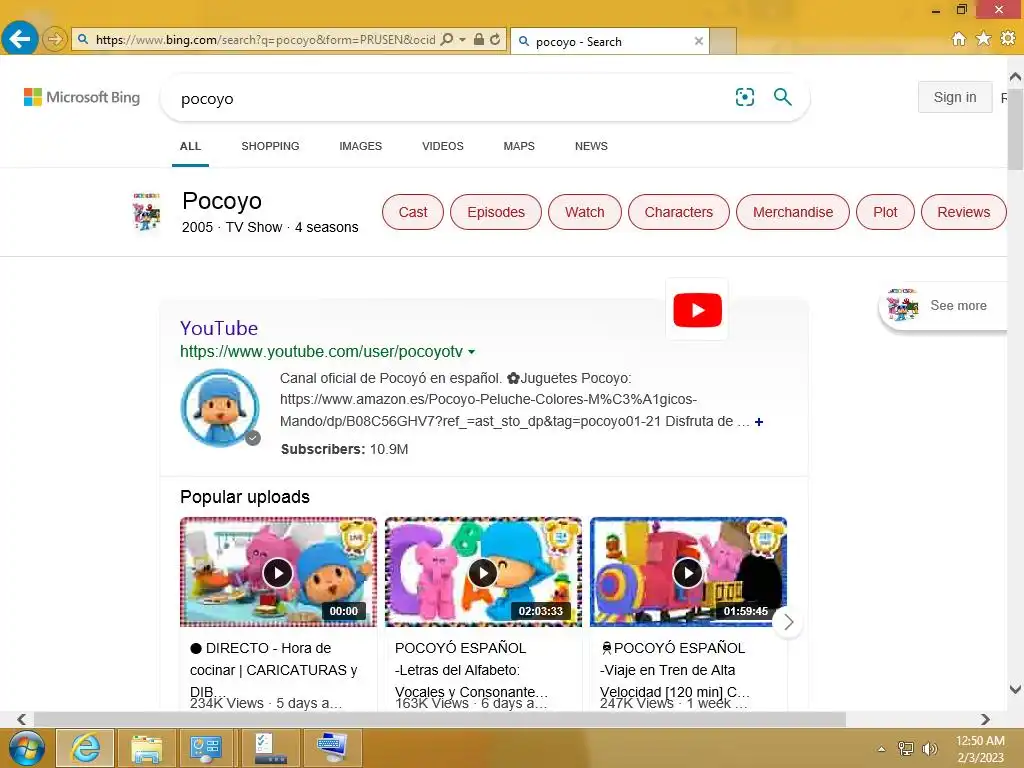Select the 'pocoyo - Search' browser tab
1024x768 pixels.
[x=610, y=41]
